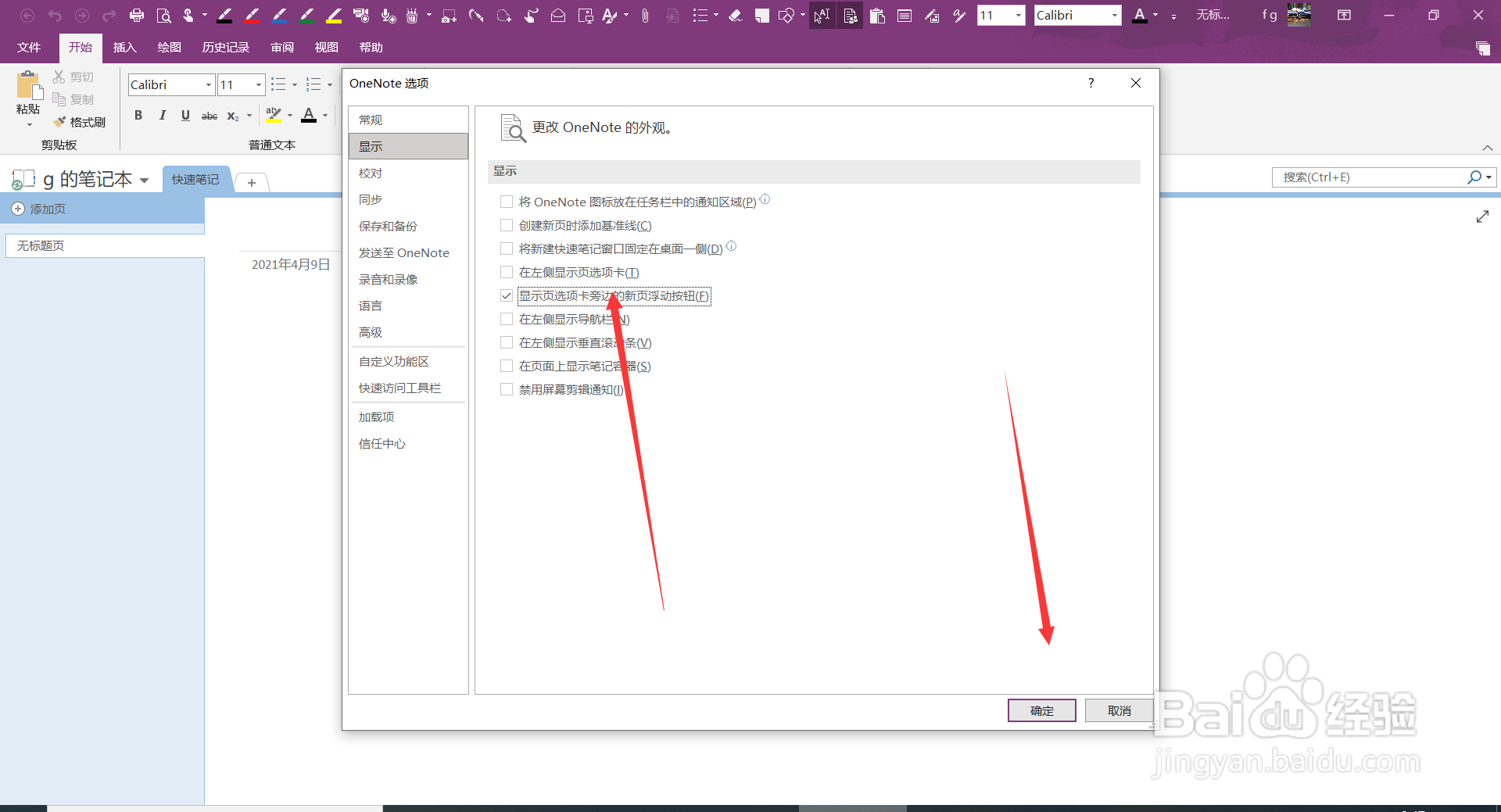Check 创建新页时添加基准线 option
Screen dimensions: 1501x812
tap(507, 226)
